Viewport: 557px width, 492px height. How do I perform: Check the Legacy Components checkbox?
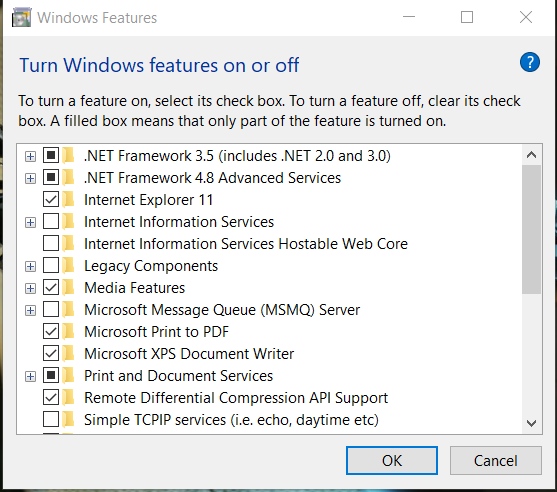[51, 265]
